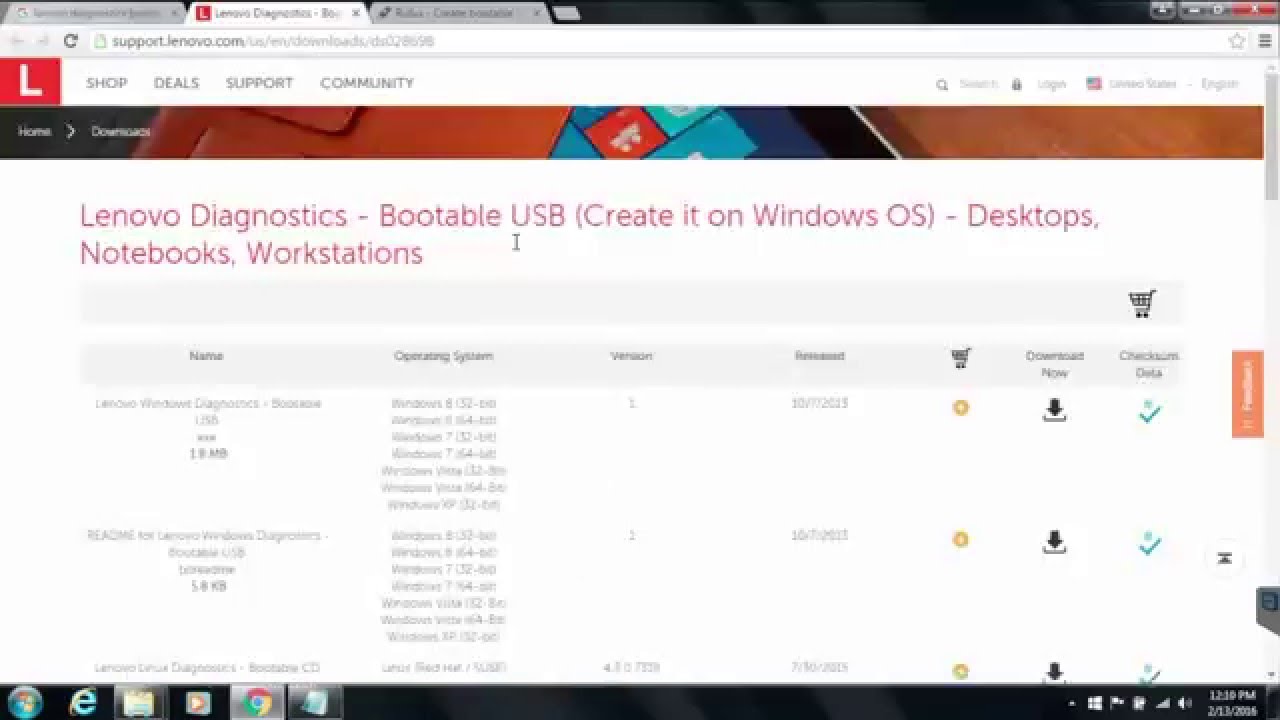Click the orange Feedback tab
Image resolution: width=1280 pixels, height=720 pixels.
click(x=1247, y=394)
